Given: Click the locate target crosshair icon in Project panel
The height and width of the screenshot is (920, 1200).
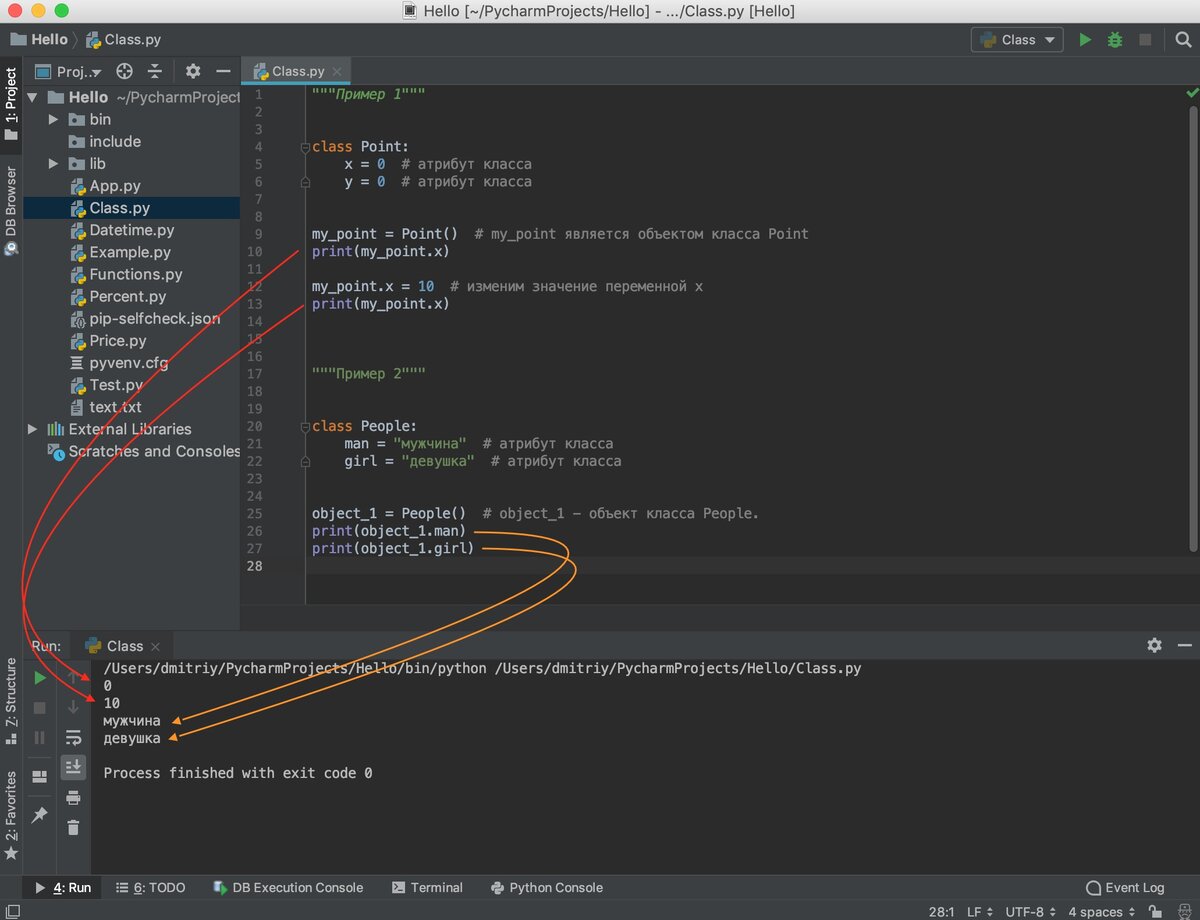Looking at the screenshot, I should (x=124, y=71).
